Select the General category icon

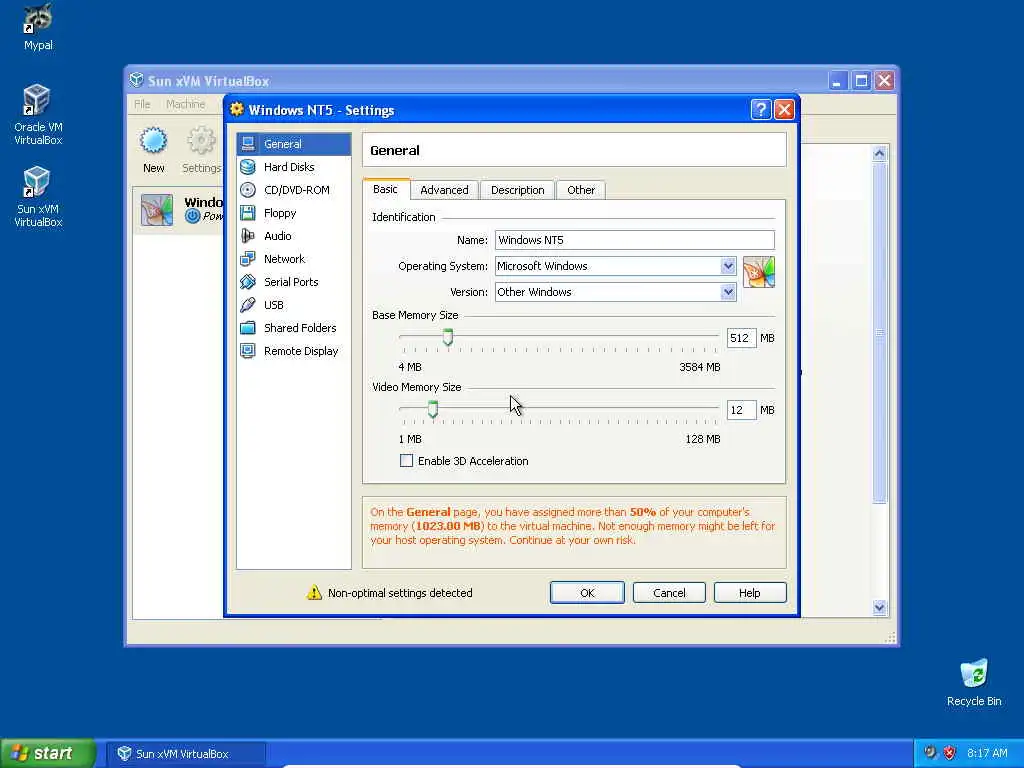(248, 144)
